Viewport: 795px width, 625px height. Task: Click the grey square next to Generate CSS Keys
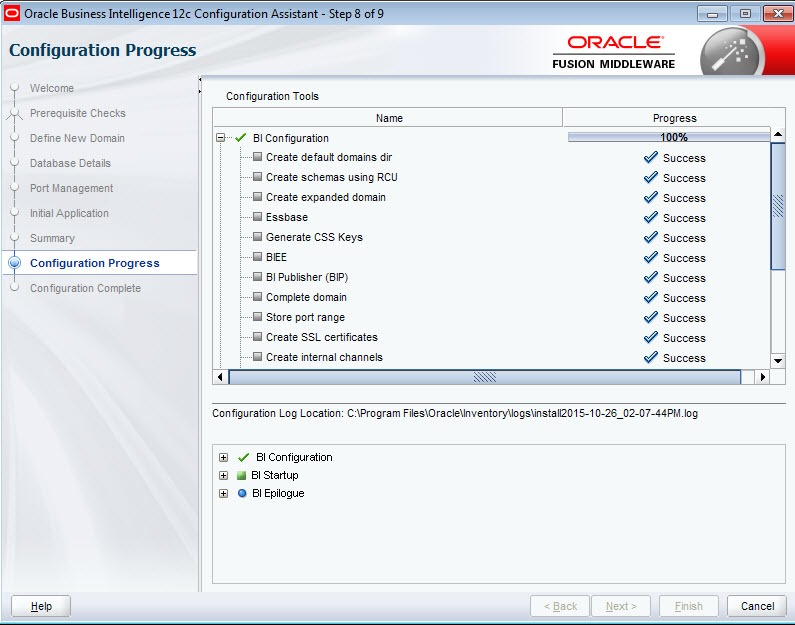[x=258, y=237]
